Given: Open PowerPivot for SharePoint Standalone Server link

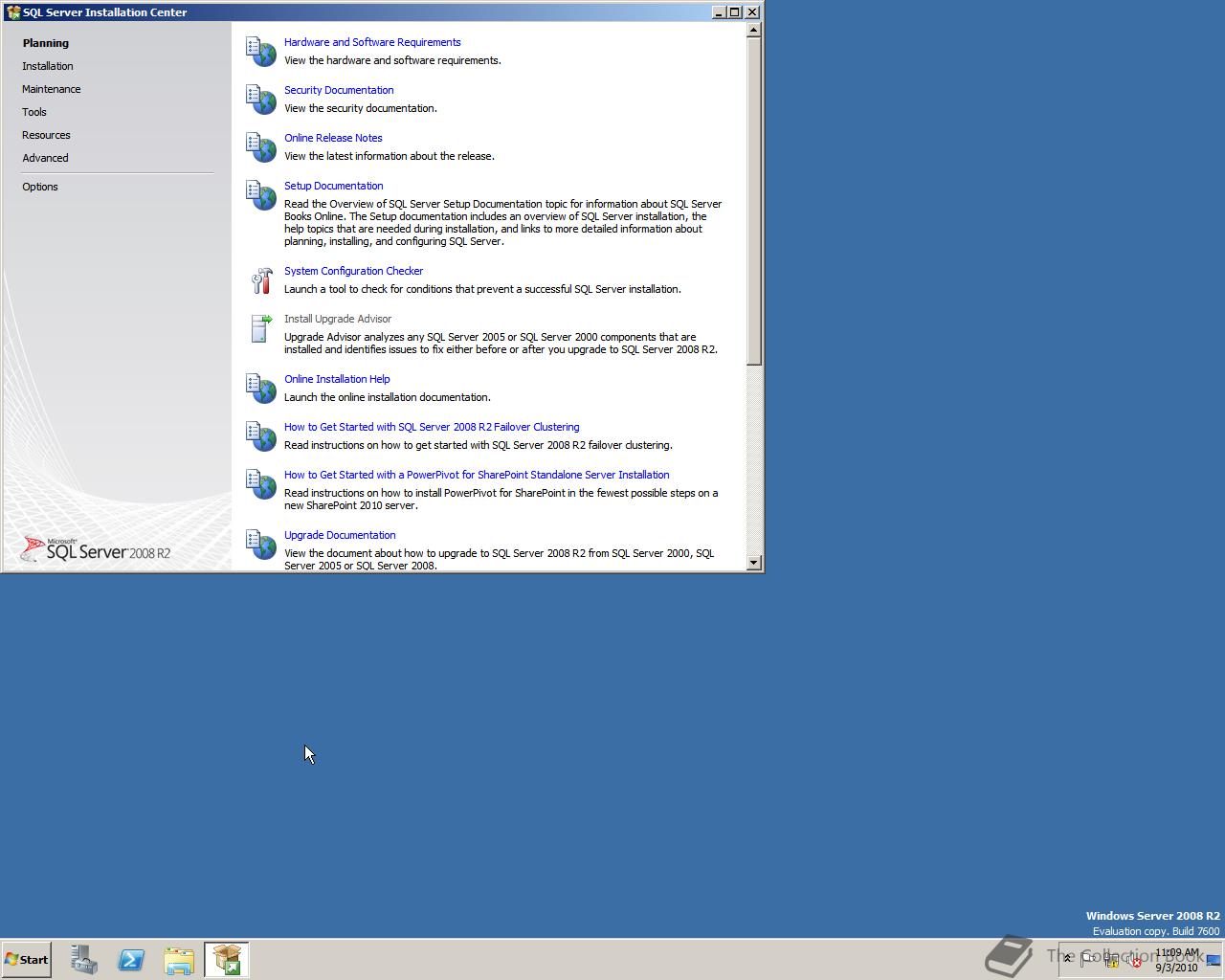Looking at the screenshot, I should click(x=477, y=475).
